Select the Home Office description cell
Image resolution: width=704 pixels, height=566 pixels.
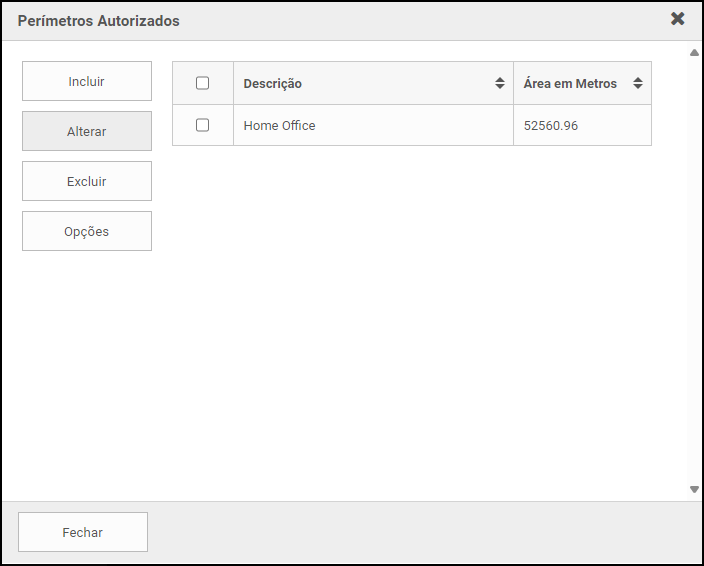pos(280,126)
